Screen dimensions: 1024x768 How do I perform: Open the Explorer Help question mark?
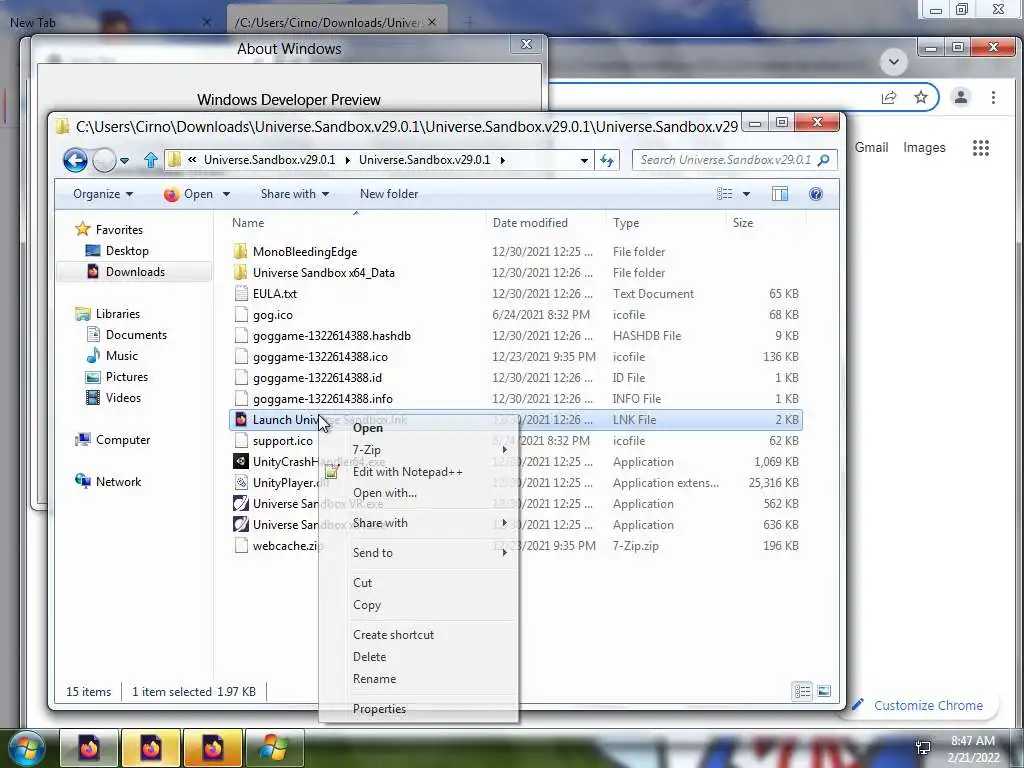coord(816,194)
